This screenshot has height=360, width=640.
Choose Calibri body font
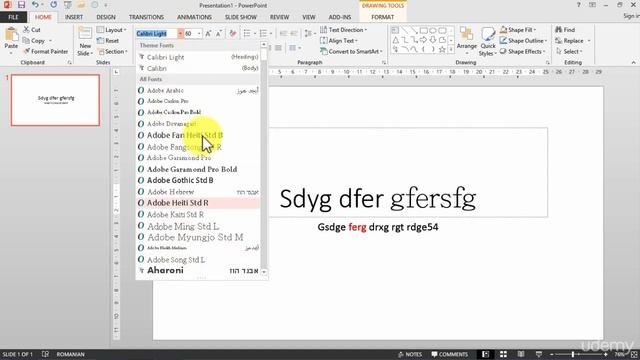tap(198, 68)
